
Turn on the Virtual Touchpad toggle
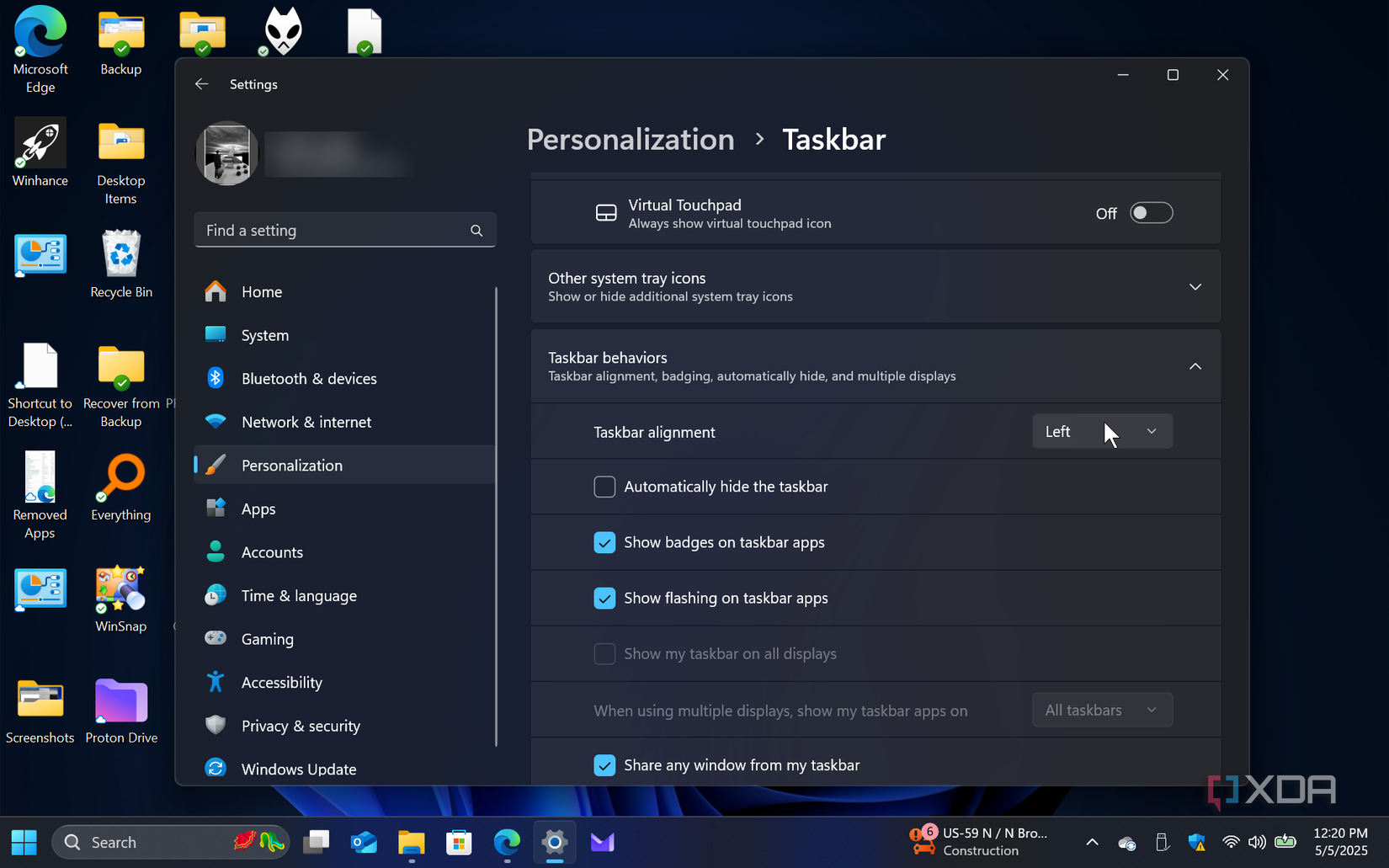(1151, 213)
